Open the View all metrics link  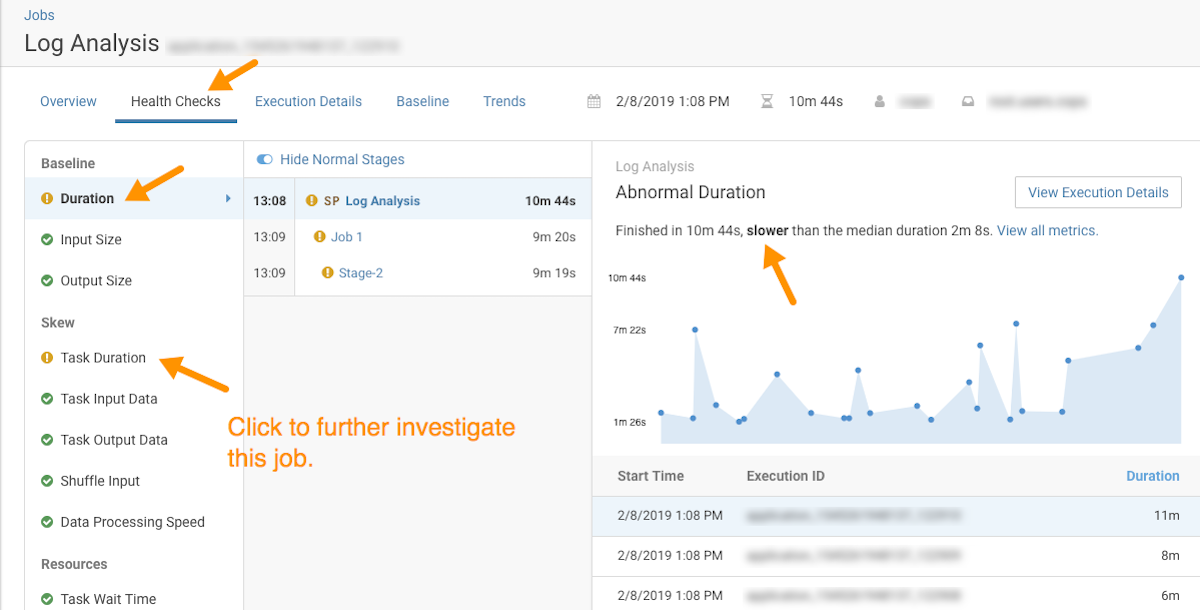tap(1047, 230)
